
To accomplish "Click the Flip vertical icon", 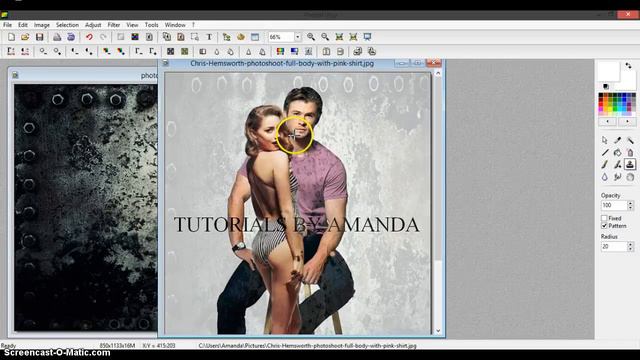I will coord(340,51).
